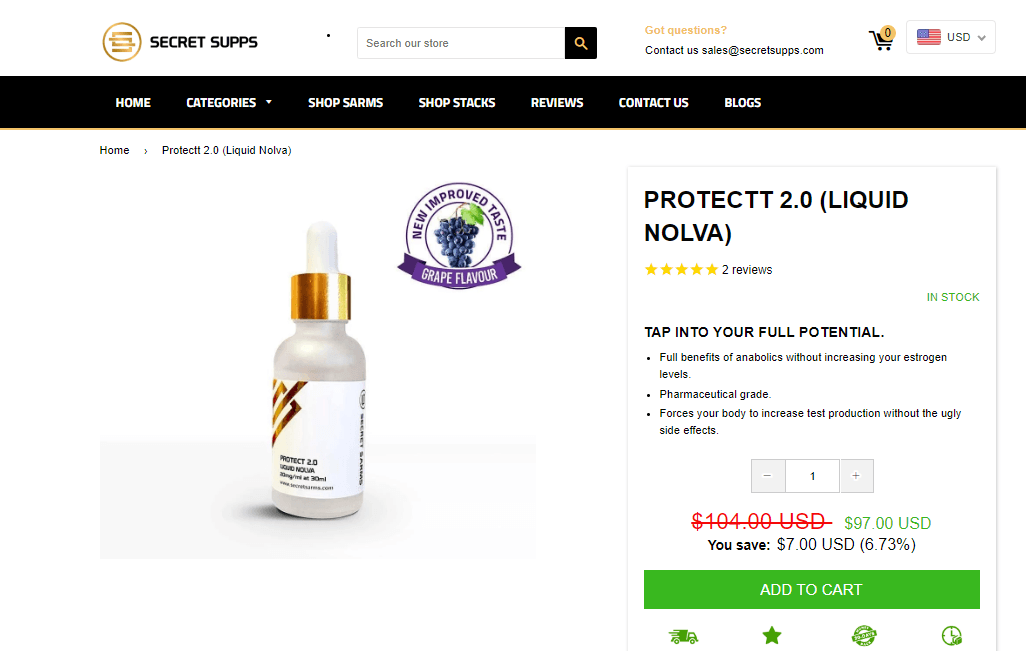Click the five-star rating

coord(681,270)
